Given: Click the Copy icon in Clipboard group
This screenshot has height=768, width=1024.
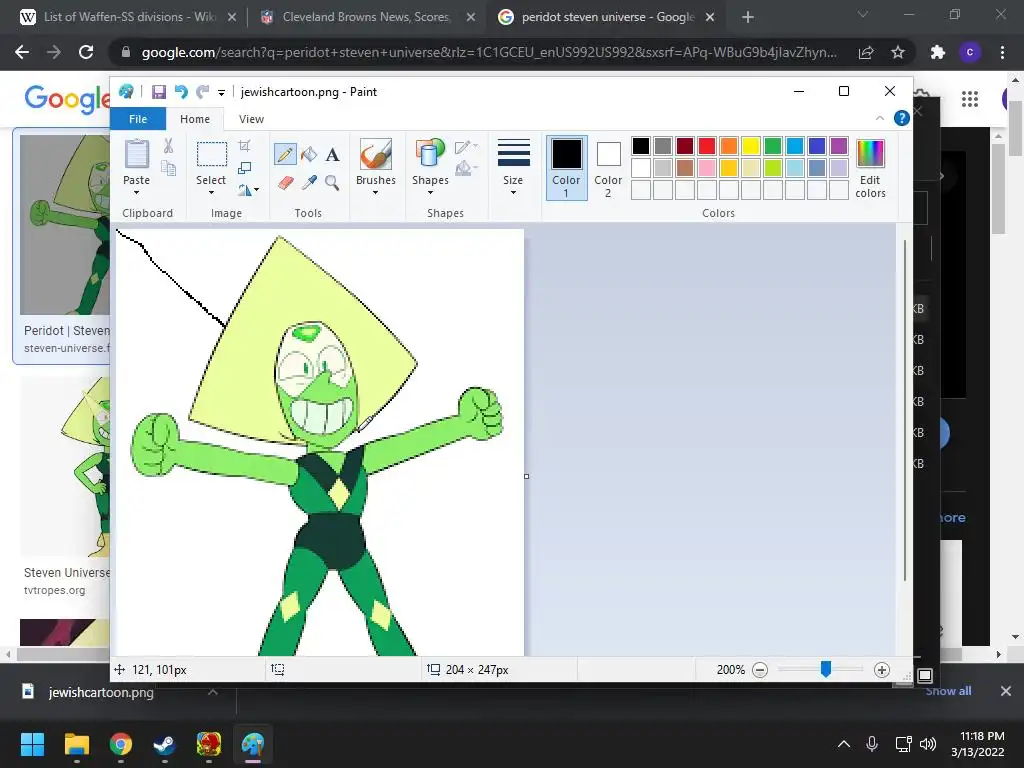Looking at the screenshot, I should point(168,168).
